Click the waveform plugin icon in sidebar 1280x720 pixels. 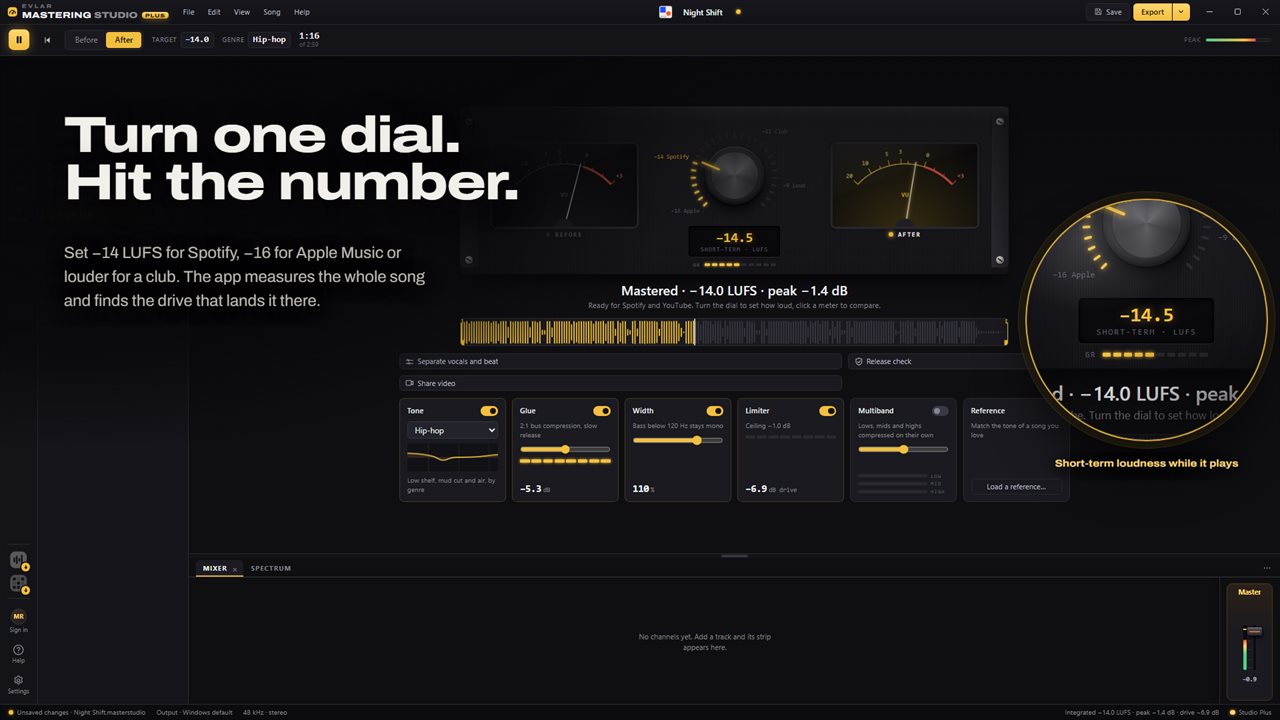(18, 560)
